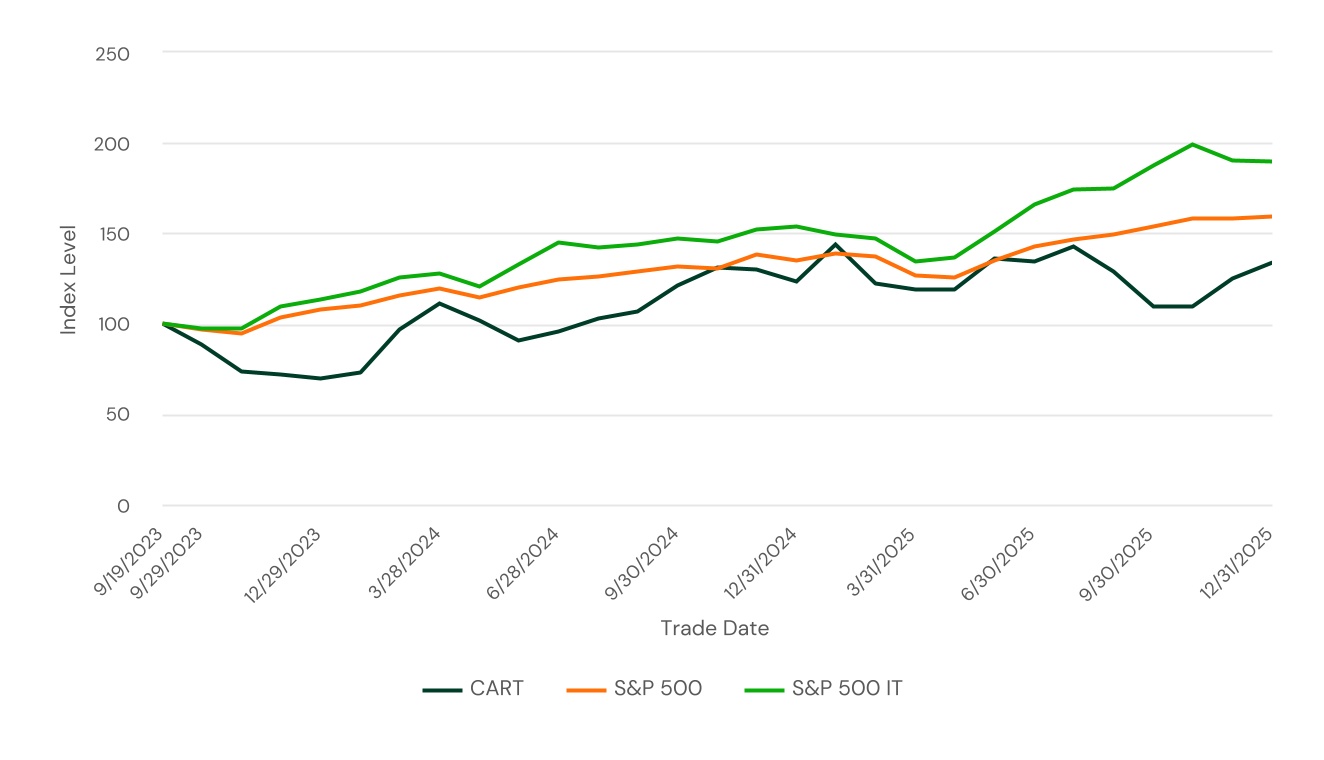The width and height of the screenshot is (1324, 760).
Task: Click the 9/30/2024 date label
Action: click(x=642, y=563)
